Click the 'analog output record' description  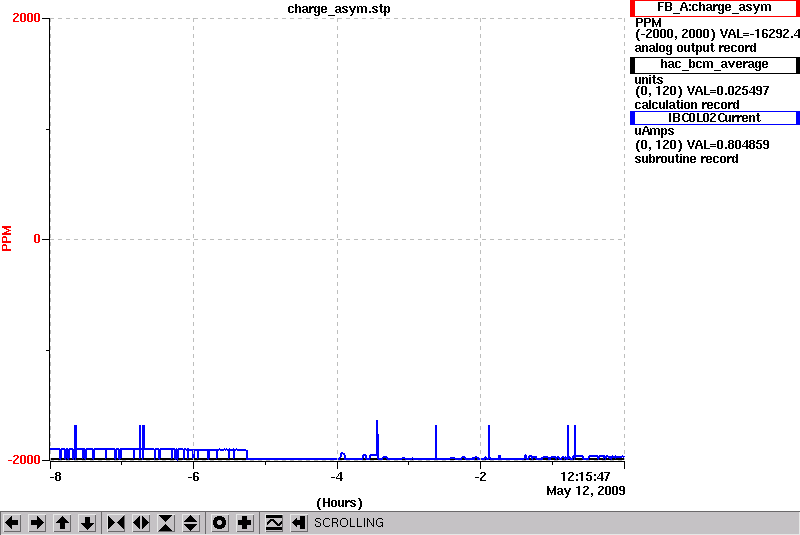(695, 48)
